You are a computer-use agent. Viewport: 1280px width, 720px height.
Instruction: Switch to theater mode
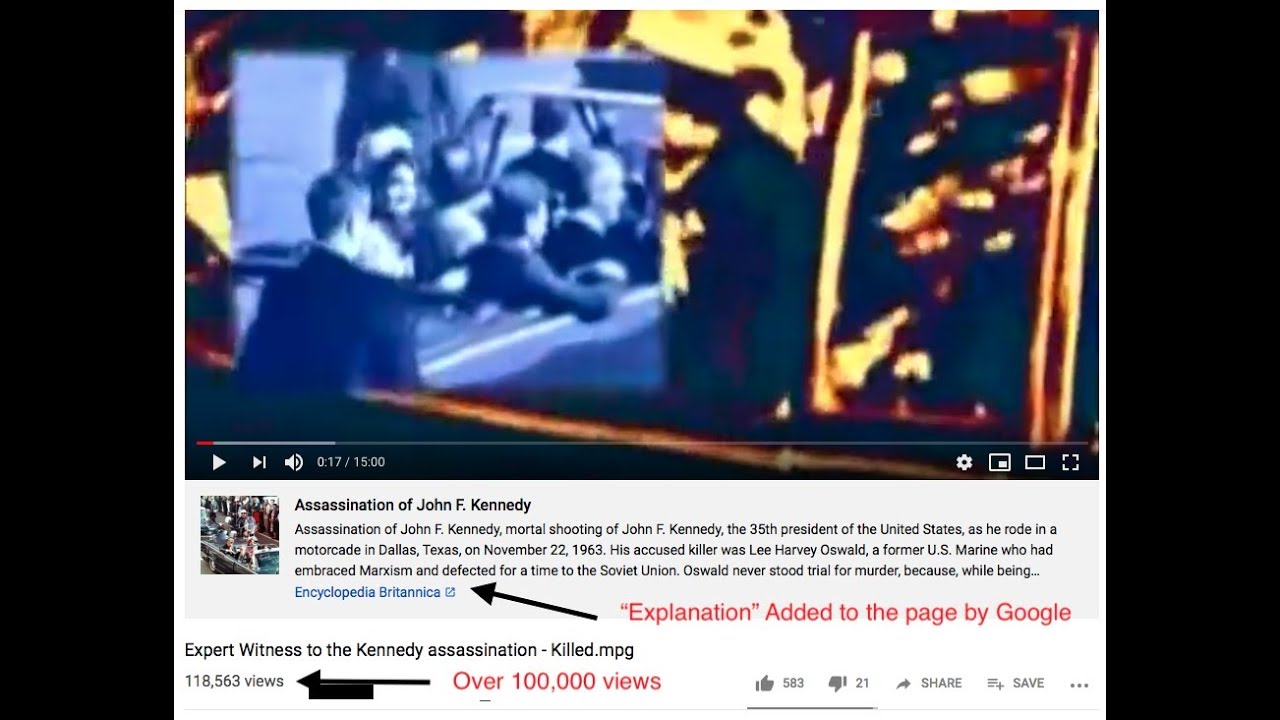[1035, 462]
